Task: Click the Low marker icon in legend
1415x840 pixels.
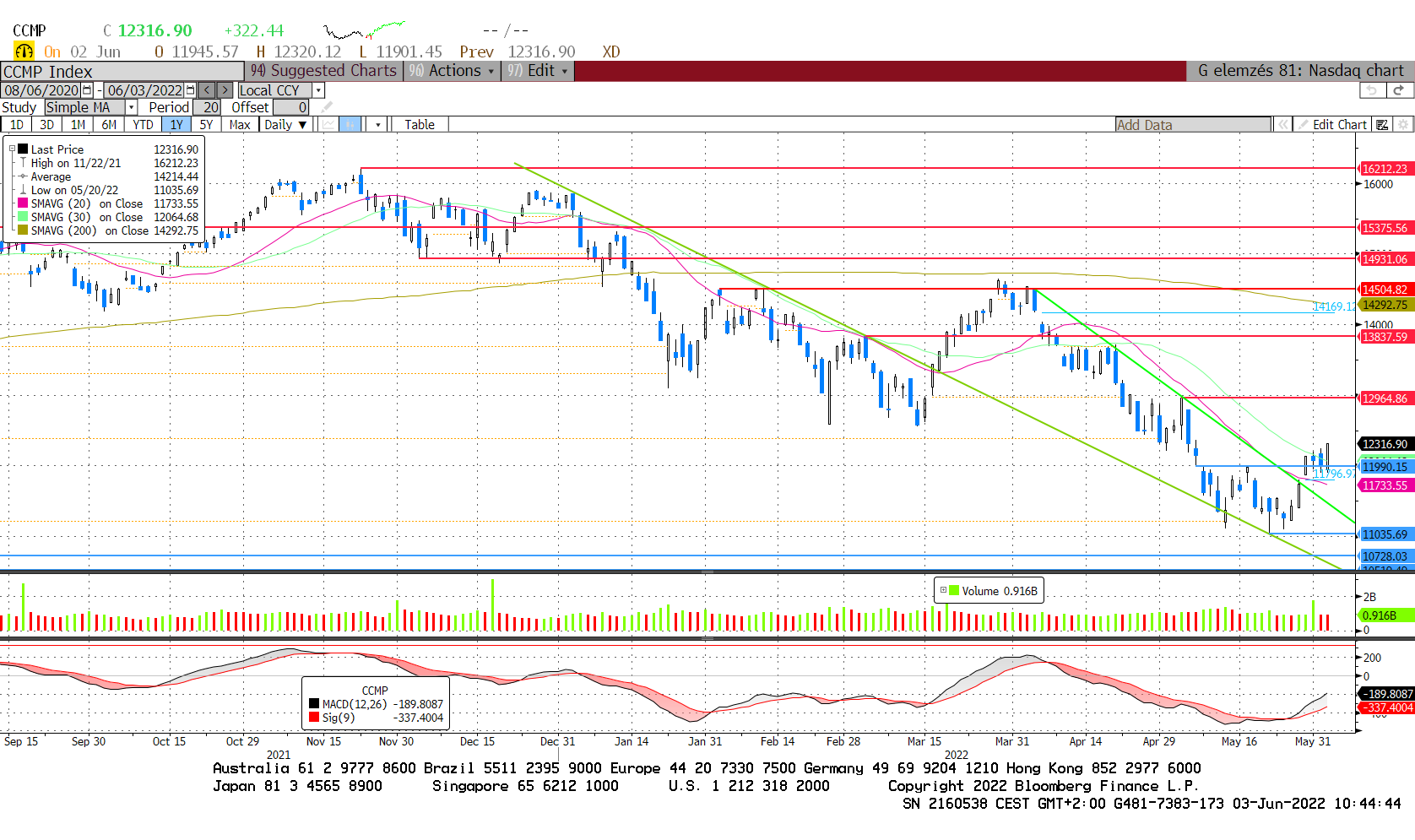Action: (23, 190)
